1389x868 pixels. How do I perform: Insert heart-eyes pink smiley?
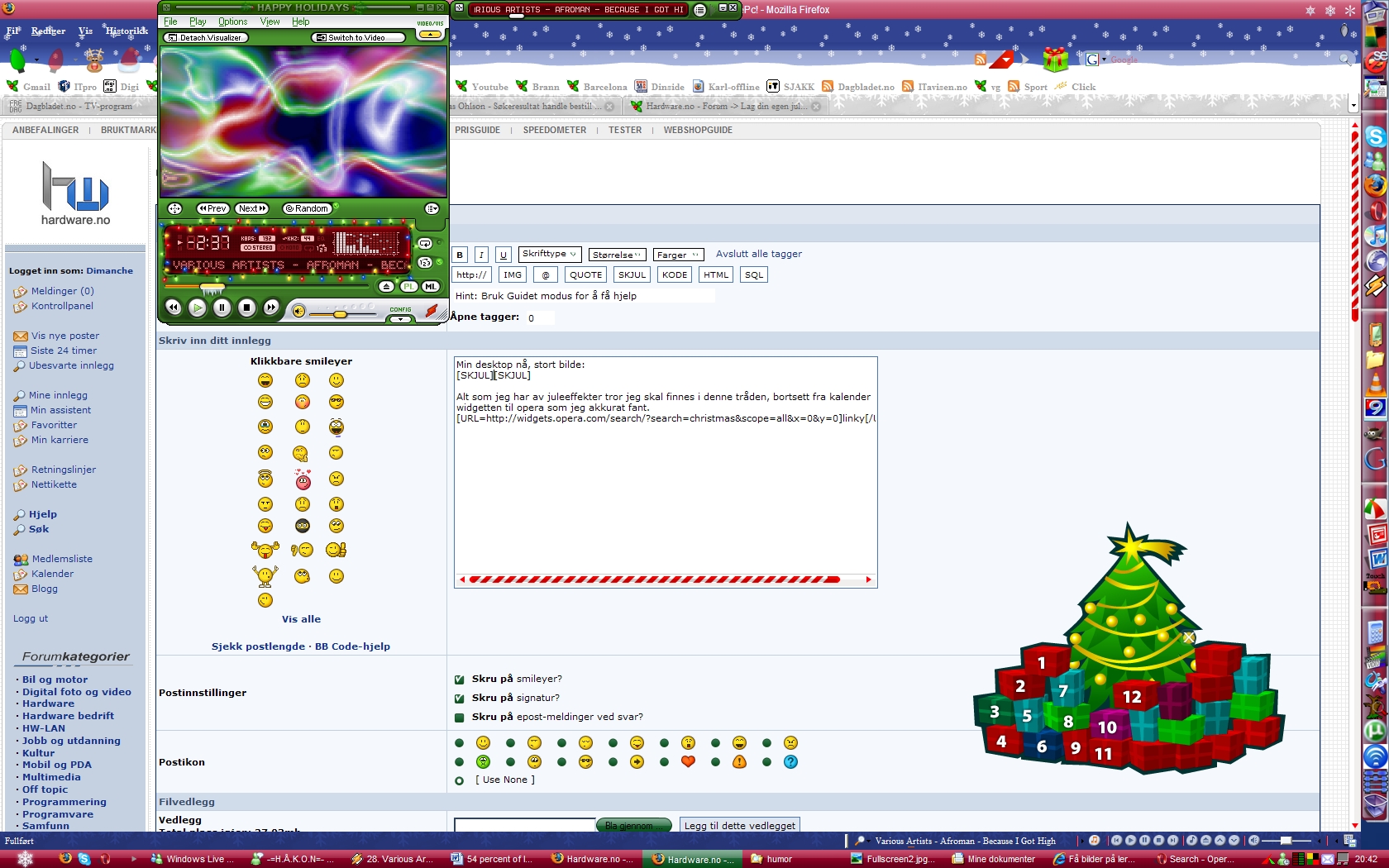[303, 479]
